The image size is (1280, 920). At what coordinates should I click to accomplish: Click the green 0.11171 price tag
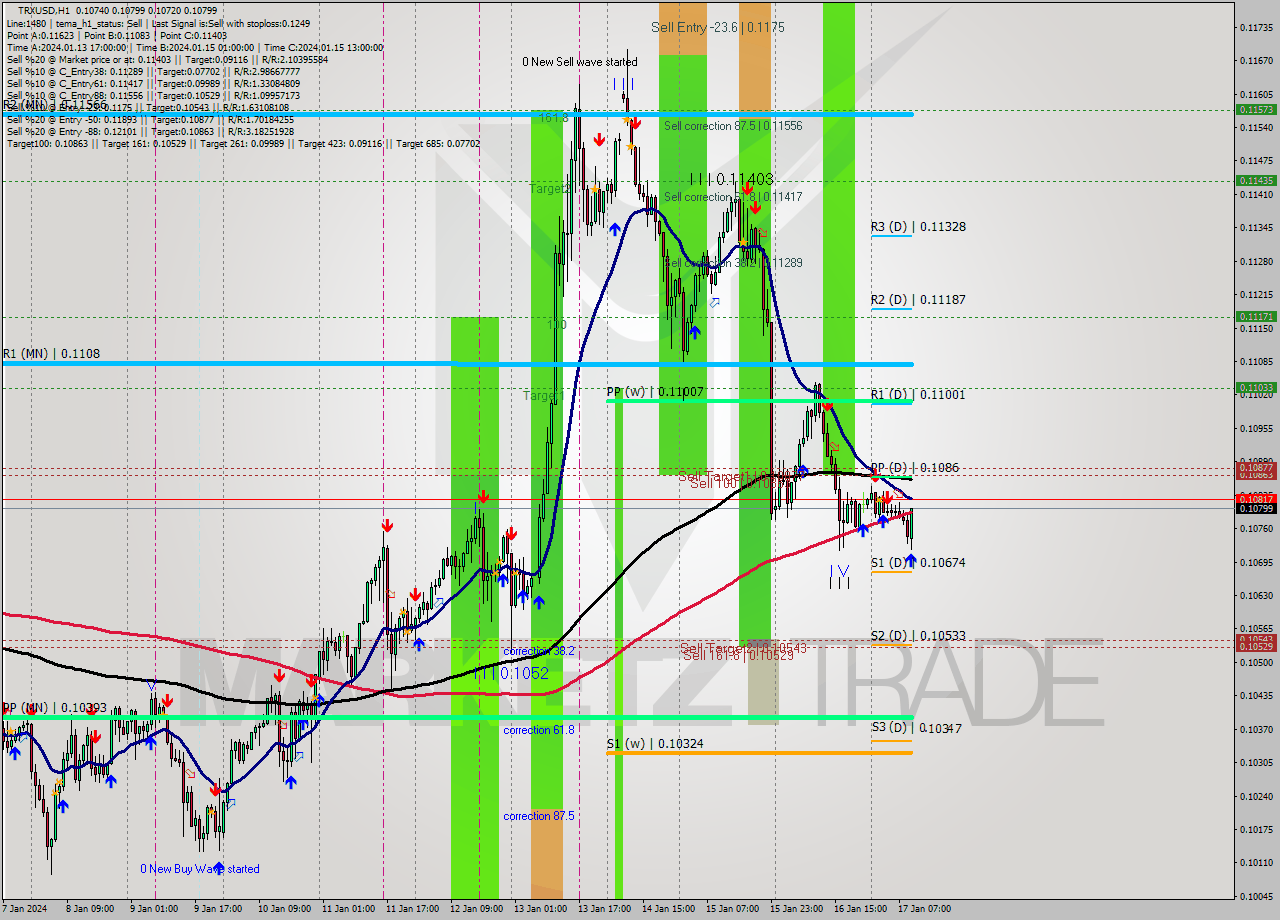(1256, 316)
